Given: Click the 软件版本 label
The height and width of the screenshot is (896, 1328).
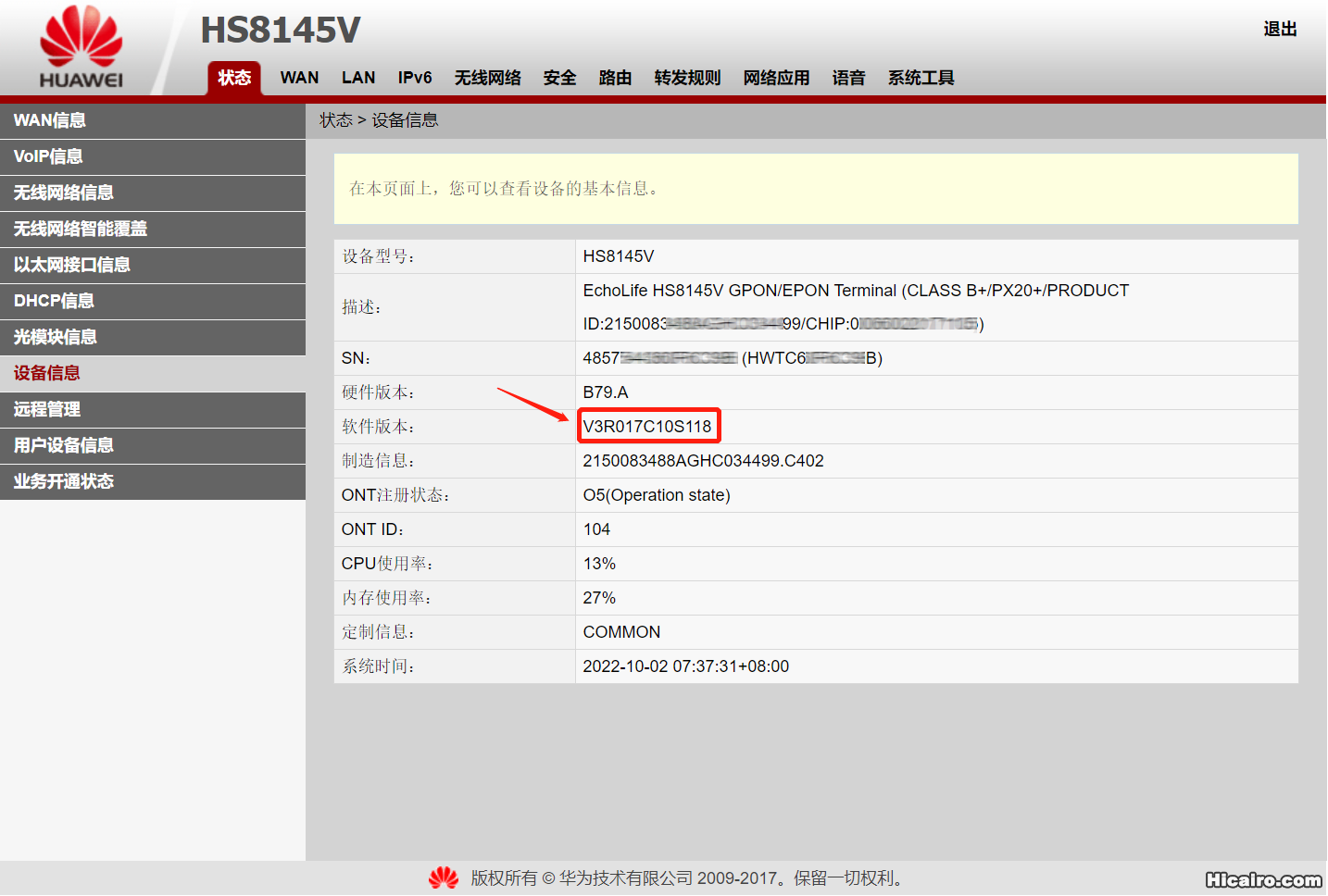Looking at the screenshot, I should [x=378, y=427].
